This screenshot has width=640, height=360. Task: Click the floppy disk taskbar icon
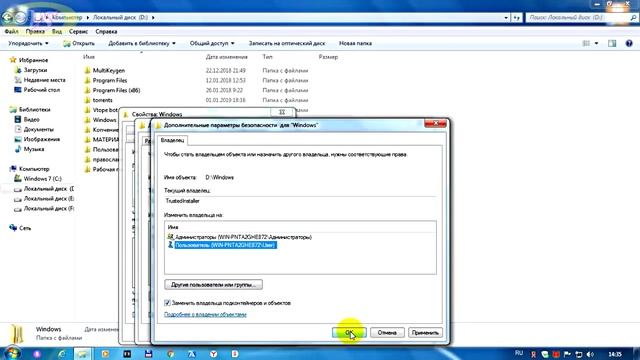click(x=148, y=354)
